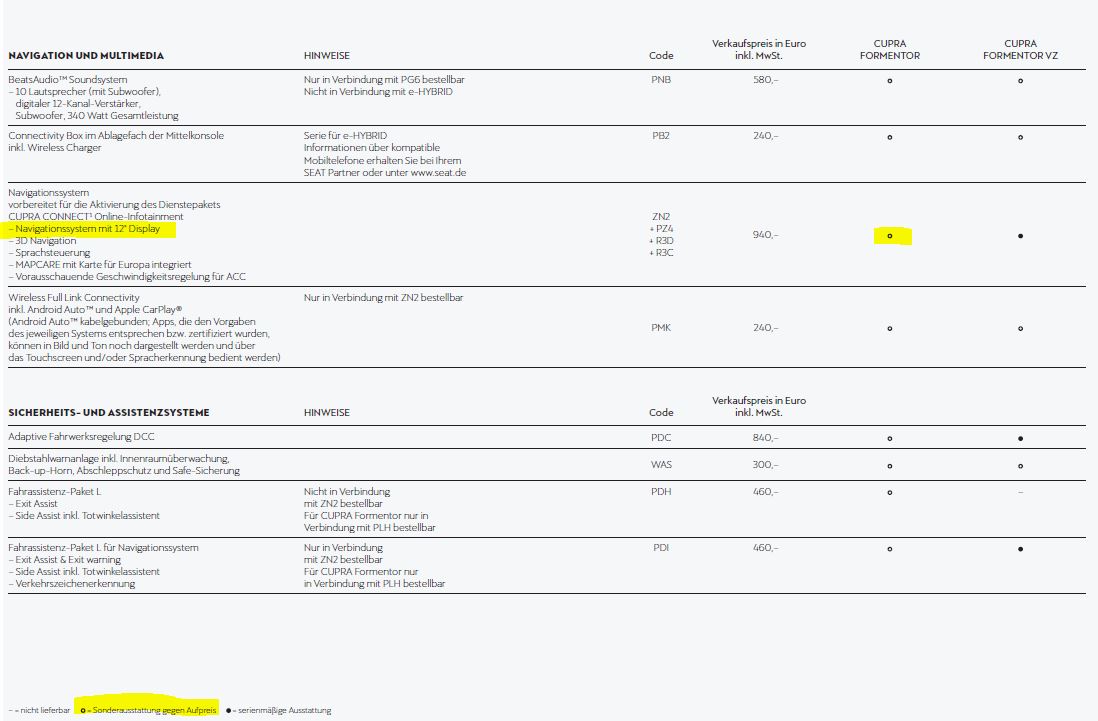
Task: Click Connectivity Box circle under Formentor VZ
Action: click(x=1020, y=137)
